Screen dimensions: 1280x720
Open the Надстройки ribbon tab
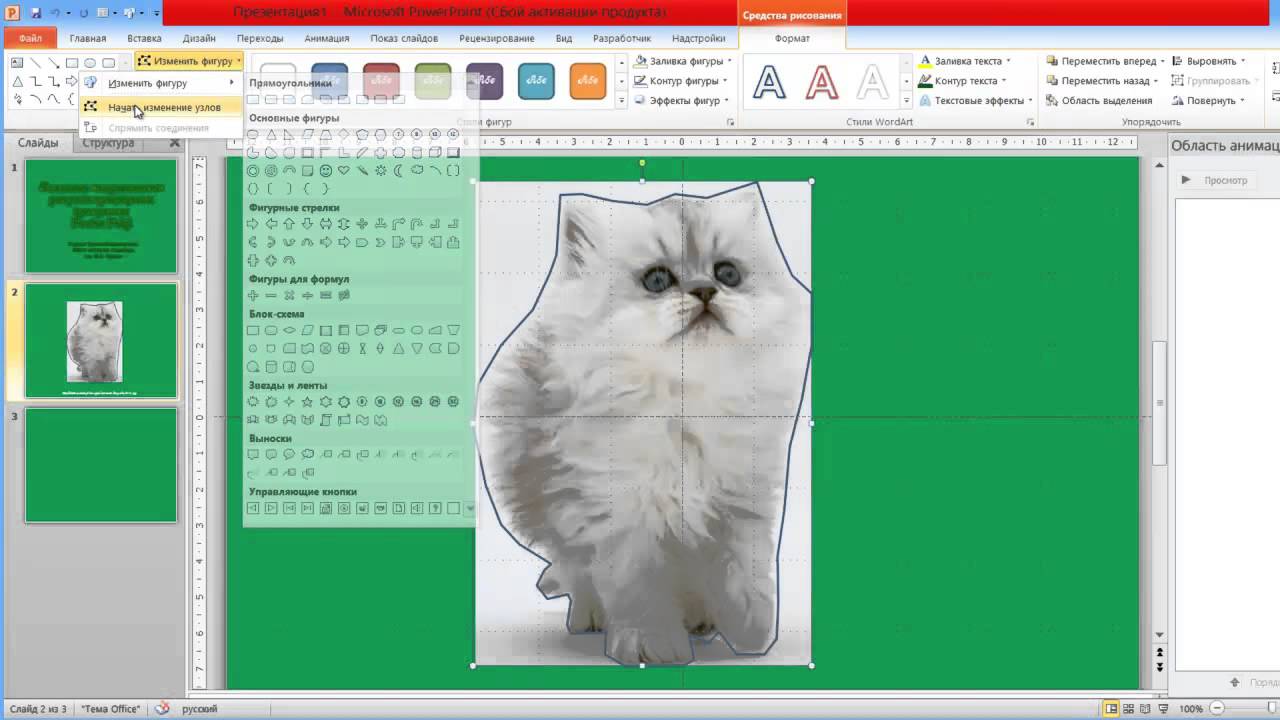pos(699,38)
